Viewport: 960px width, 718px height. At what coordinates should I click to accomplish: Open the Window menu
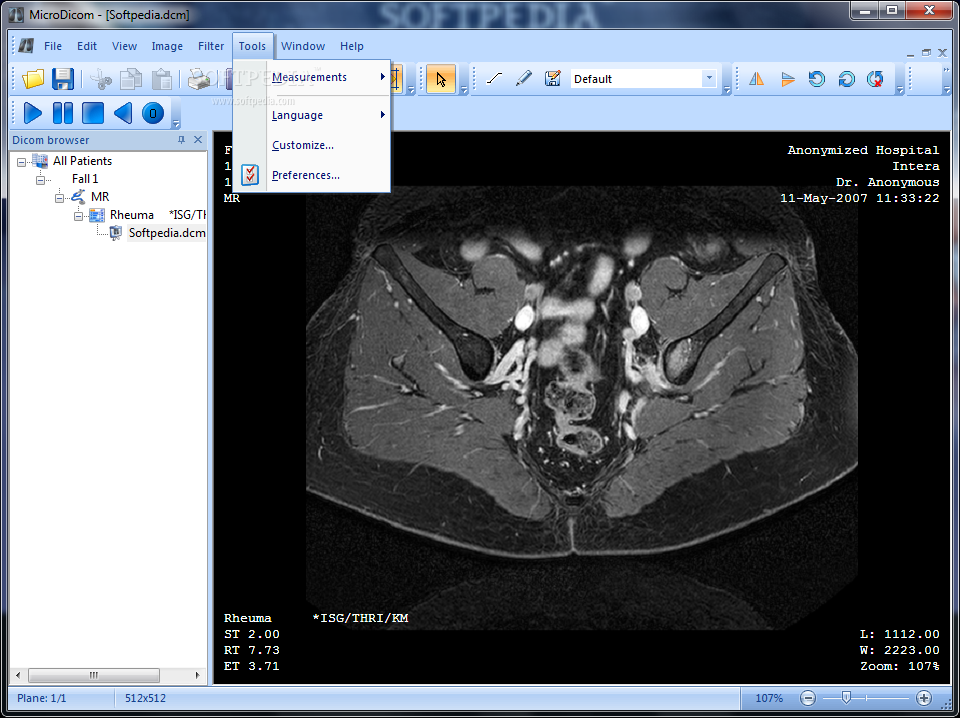303,46
